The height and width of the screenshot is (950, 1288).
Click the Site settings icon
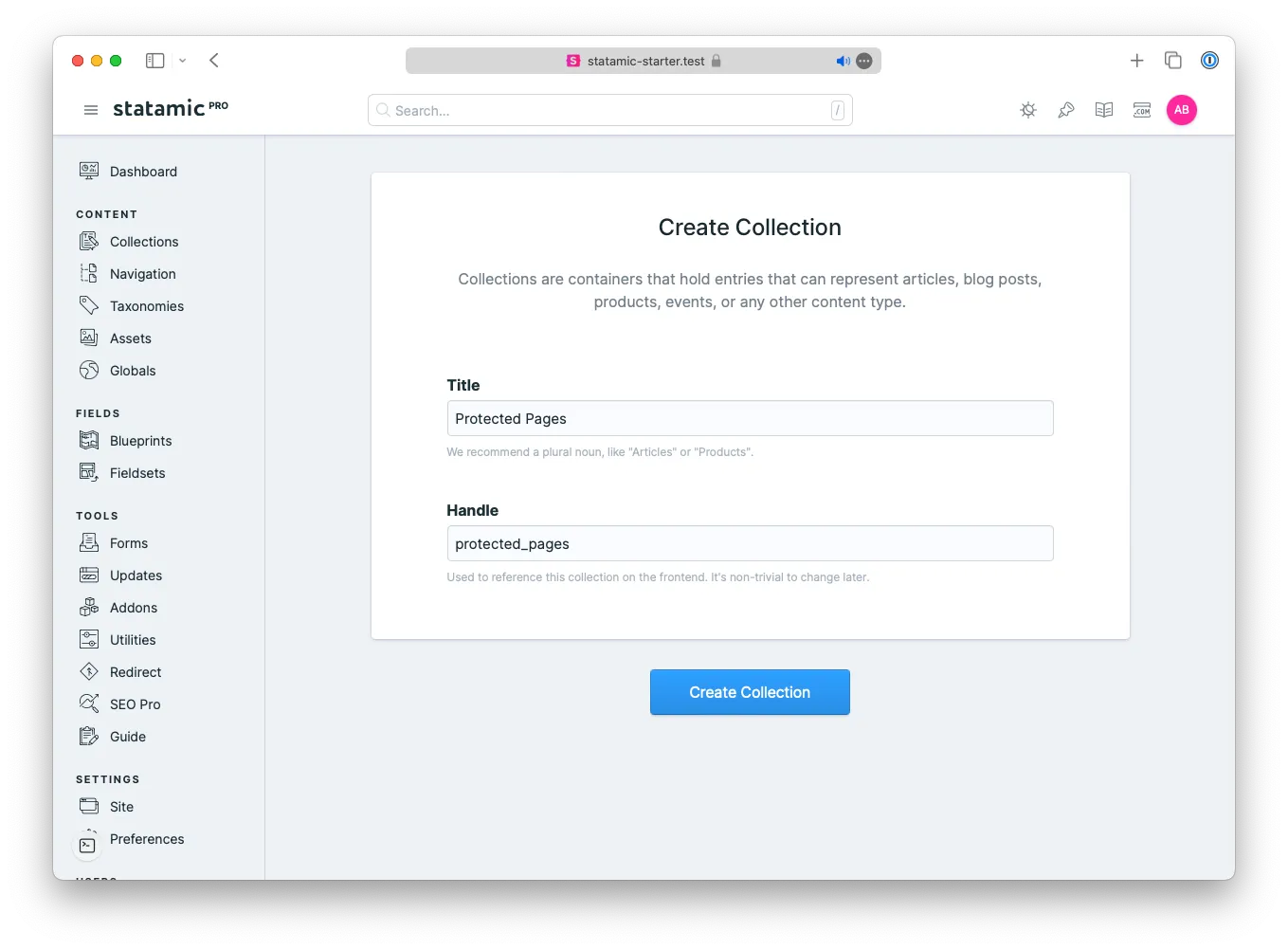click(x=89, y=806)
